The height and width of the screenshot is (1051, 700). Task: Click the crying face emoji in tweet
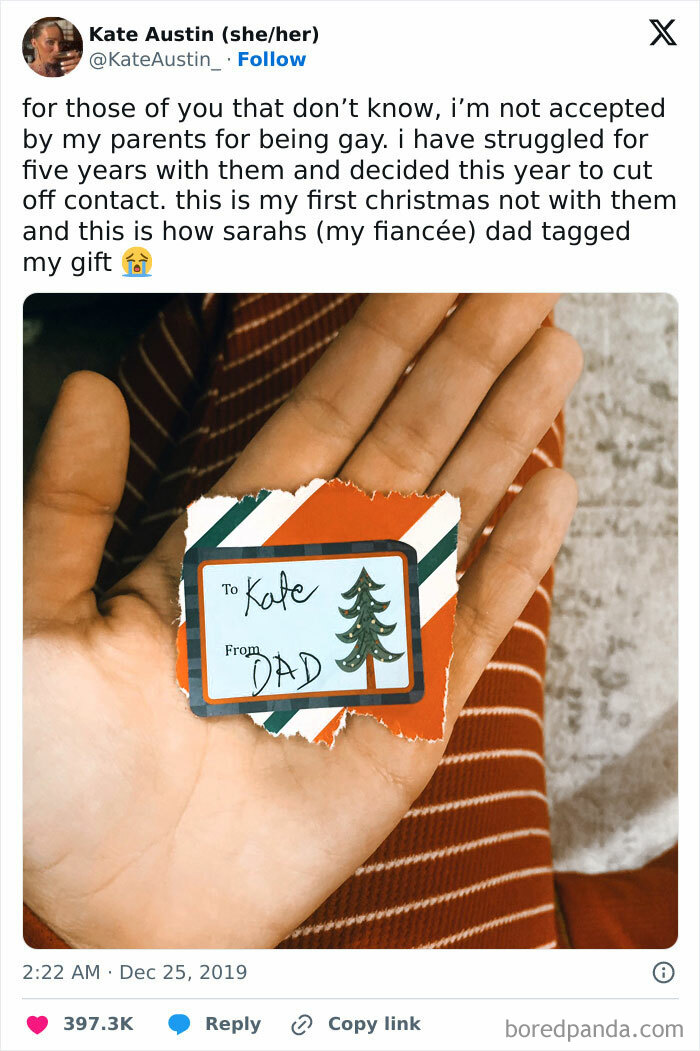[137, 262]
